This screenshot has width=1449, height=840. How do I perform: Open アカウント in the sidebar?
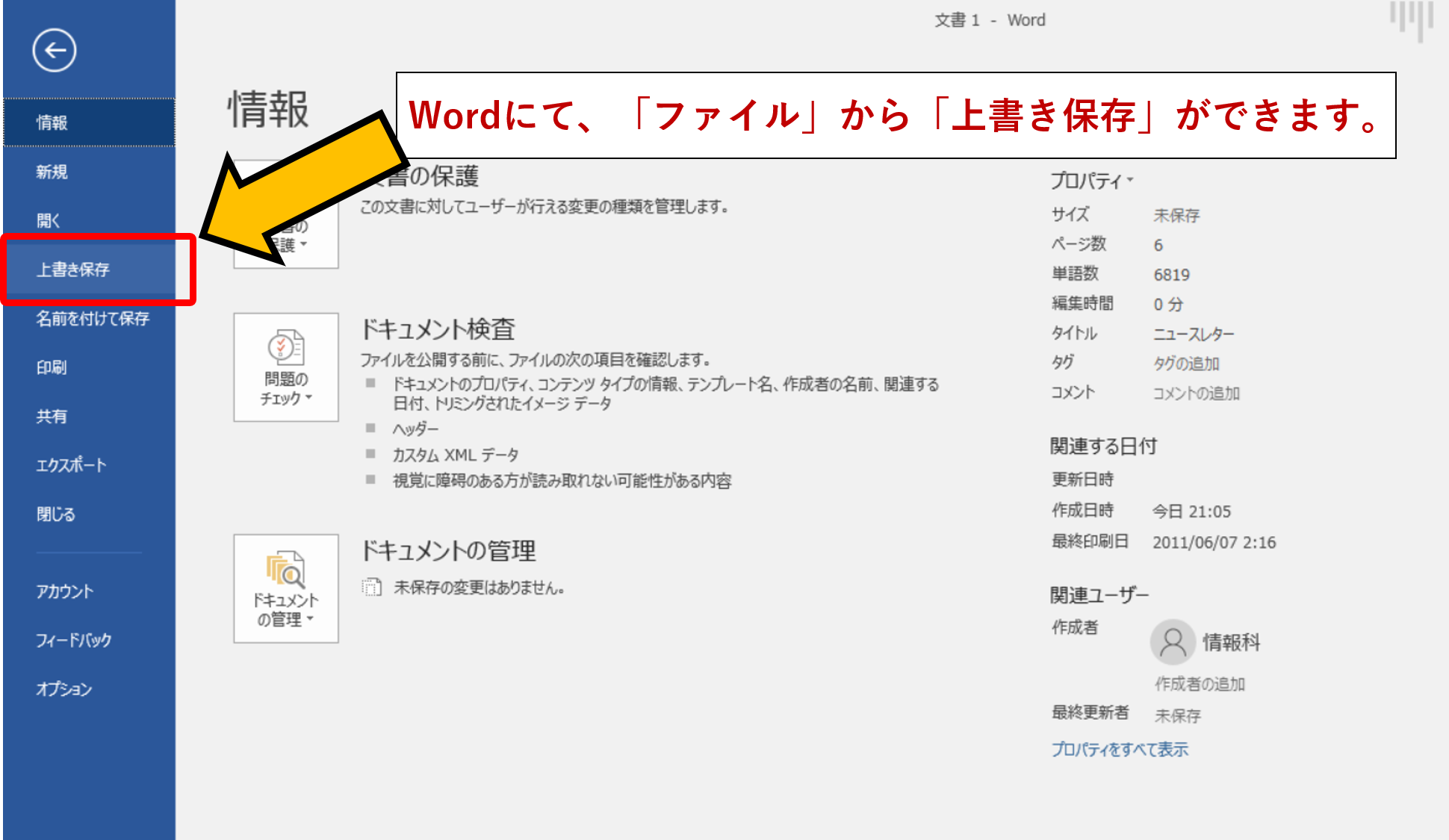89,591
